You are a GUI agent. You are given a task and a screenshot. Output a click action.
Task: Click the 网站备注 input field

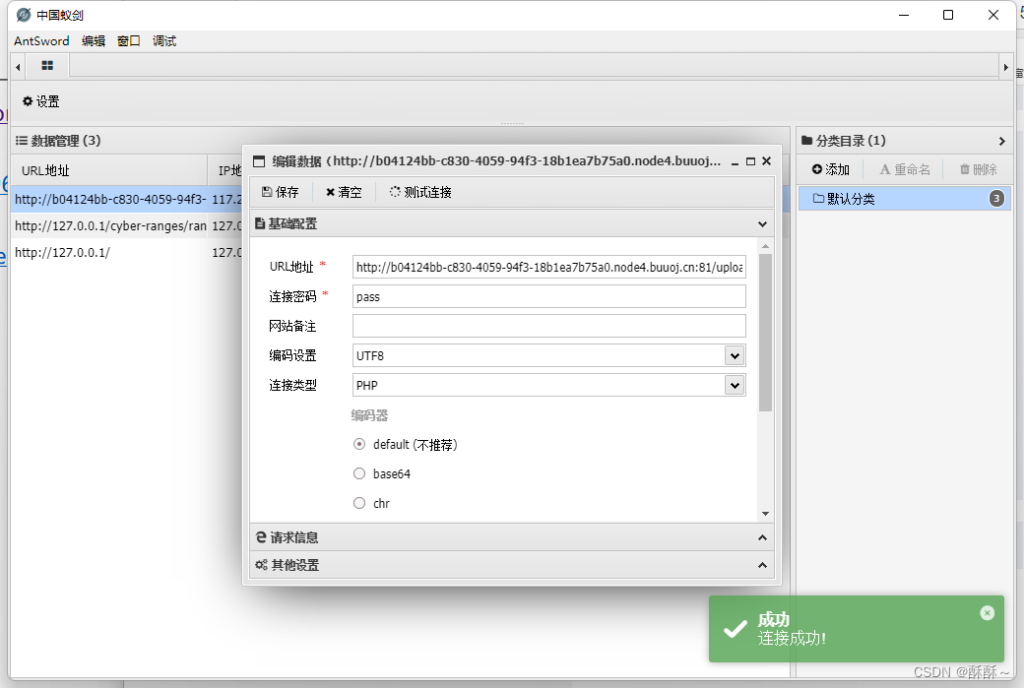(x=549, y=326)
